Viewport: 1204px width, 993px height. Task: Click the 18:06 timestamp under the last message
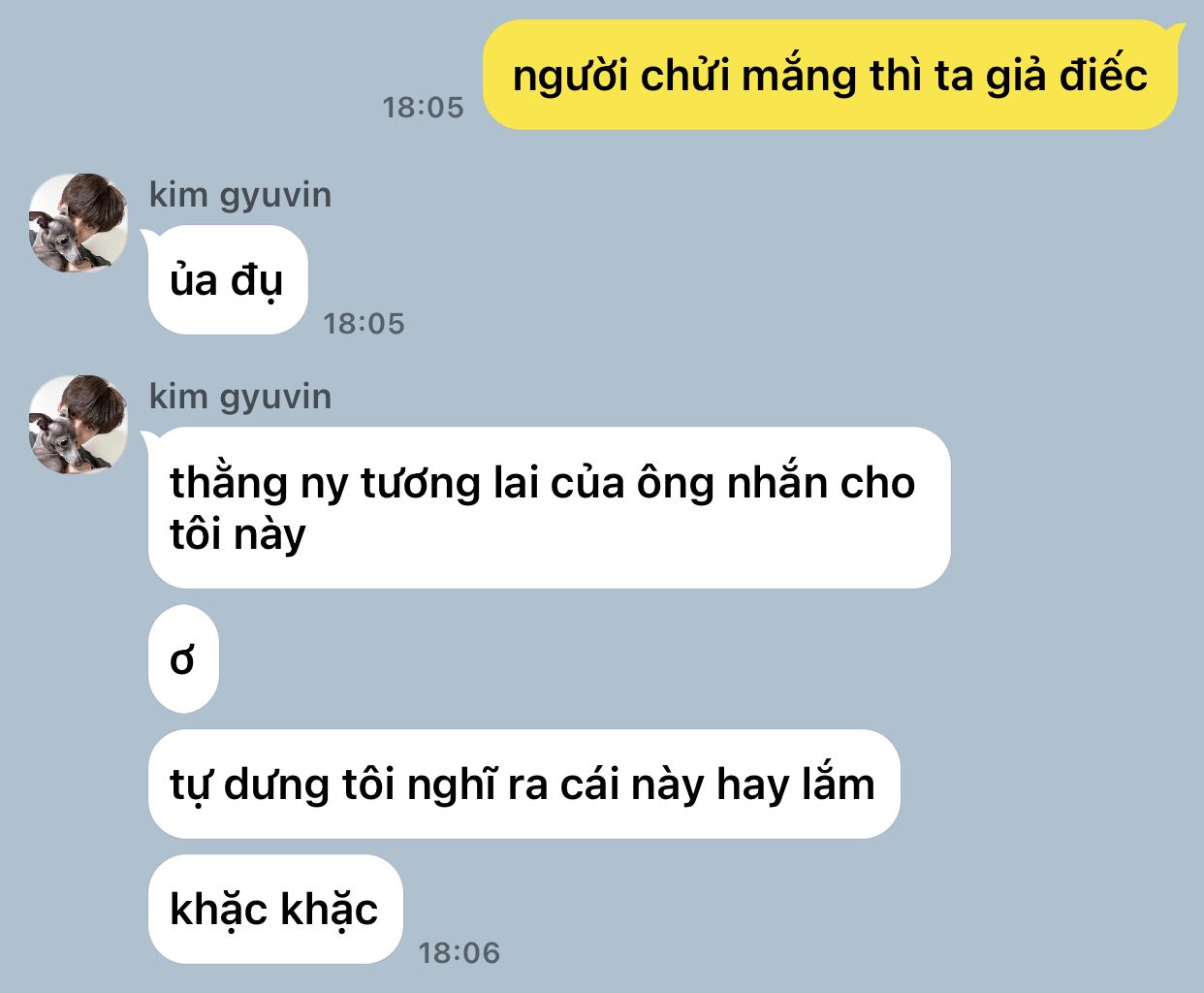[459, 952]
